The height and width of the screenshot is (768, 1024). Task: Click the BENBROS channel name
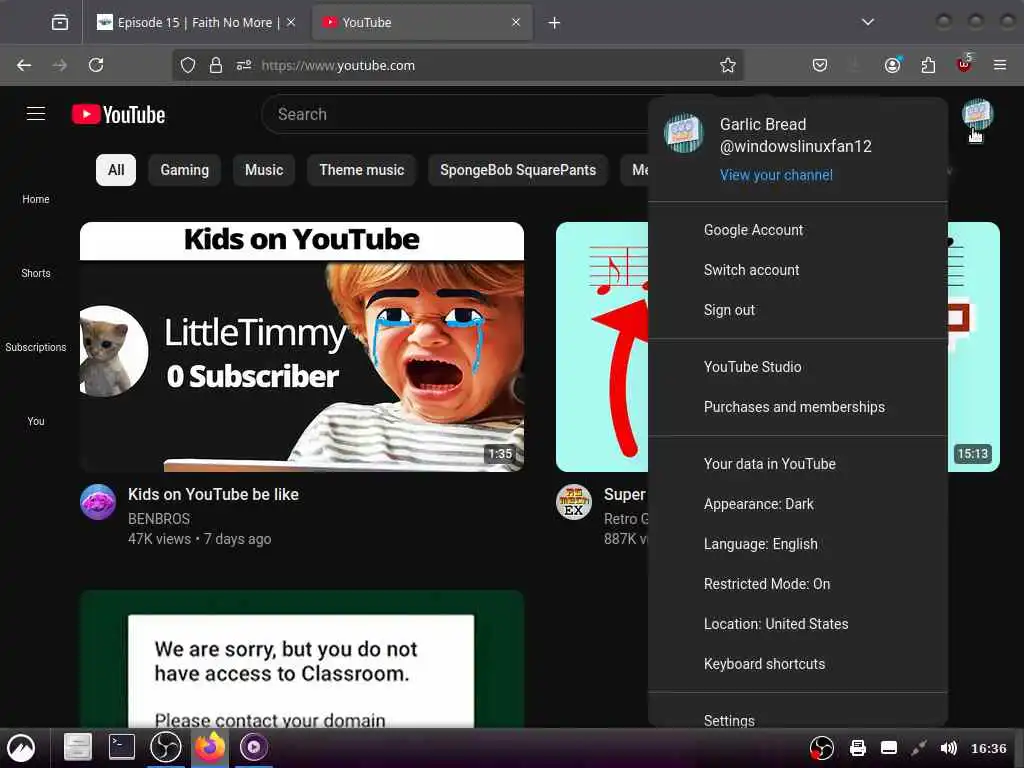tap(159, 519)
